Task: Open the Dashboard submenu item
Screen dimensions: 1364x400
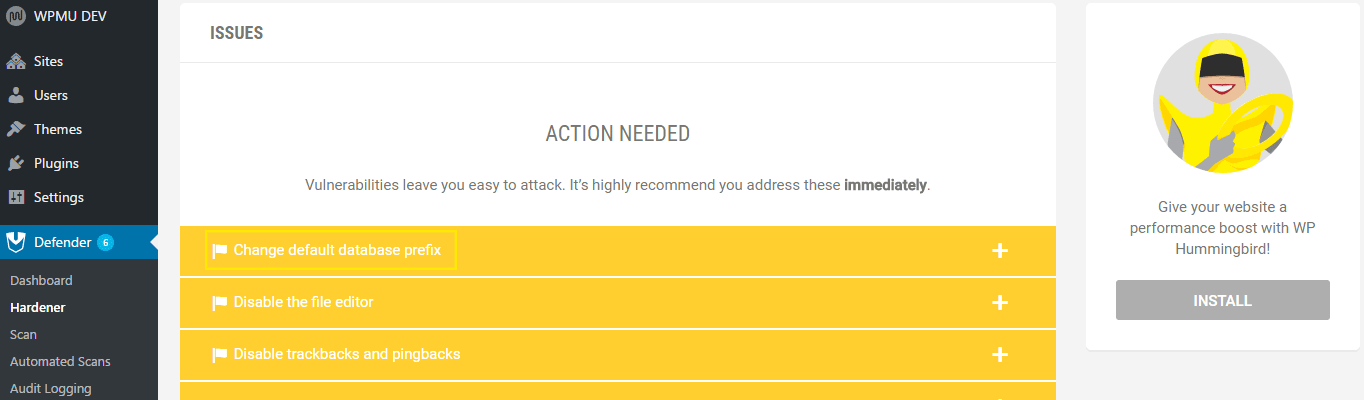Action: 41,281
